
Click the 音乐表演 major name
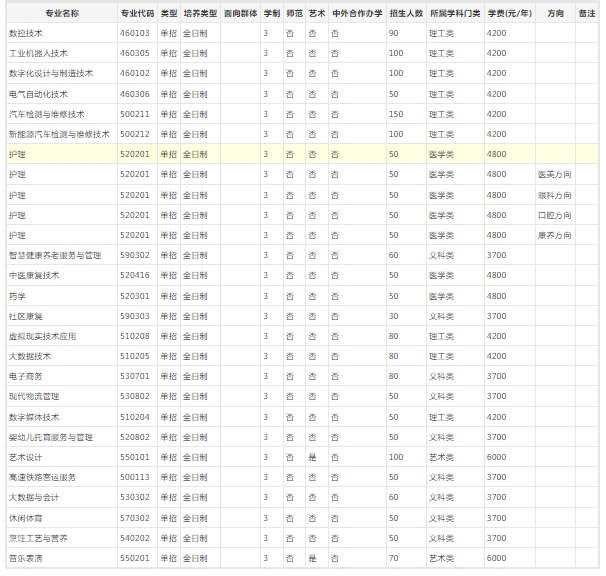click(24, 558)
